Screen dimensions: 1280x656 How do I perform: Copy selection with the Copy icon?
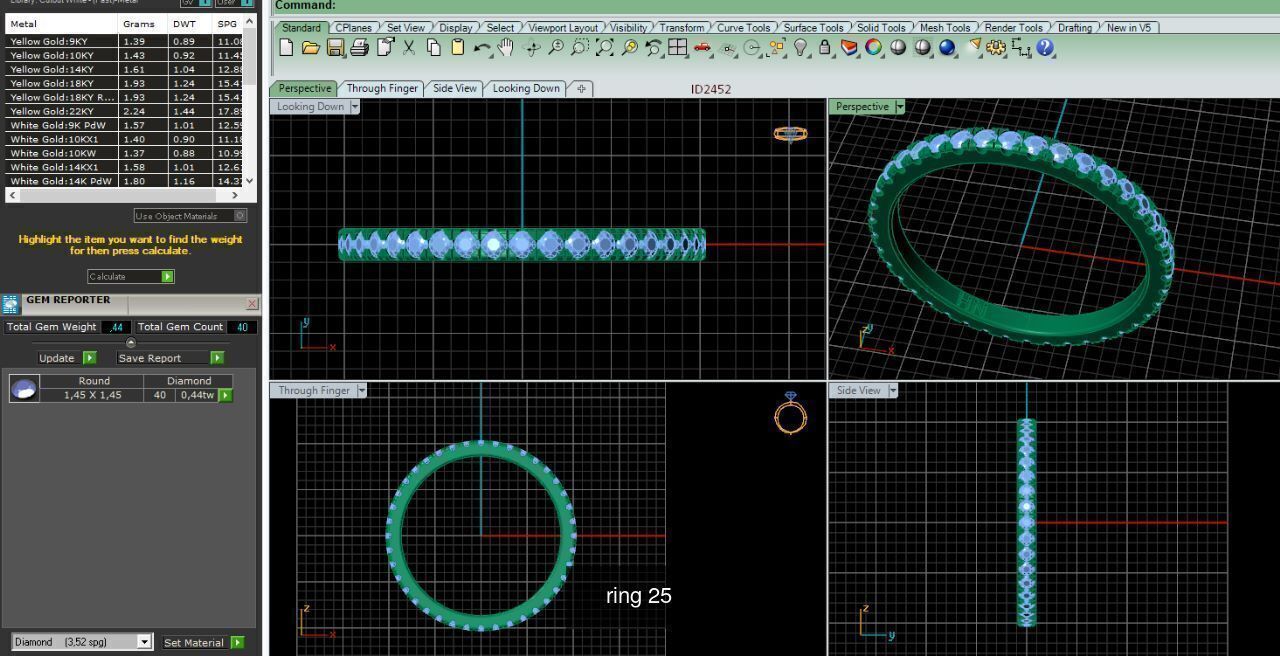(x=433, y=47)
